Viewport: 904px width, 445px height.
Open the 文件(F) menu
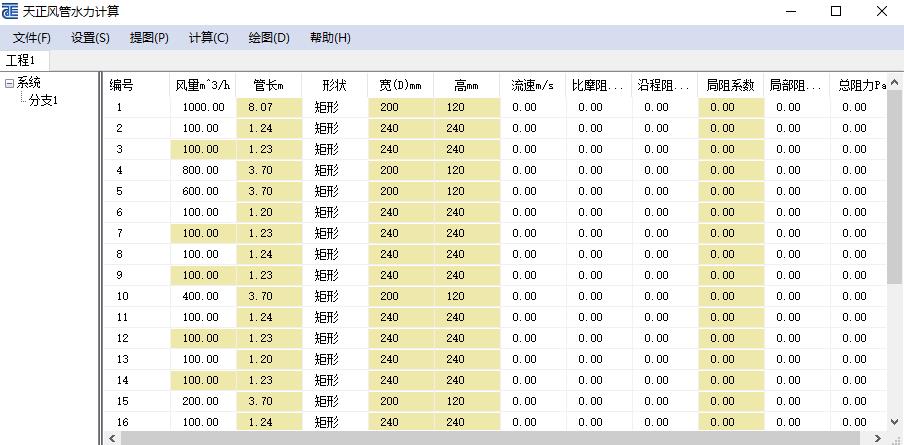(32, 38)
